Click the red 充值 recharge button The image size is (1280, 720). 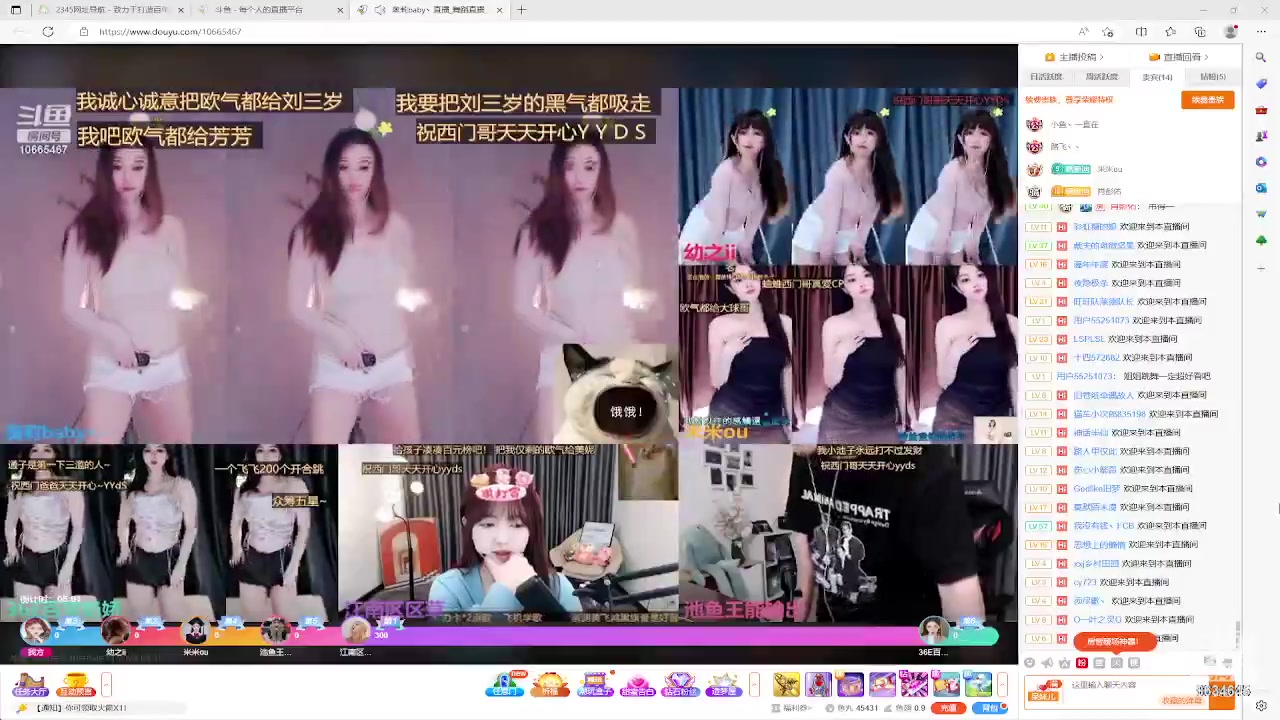pyautogui.click(x=948, y=708)
